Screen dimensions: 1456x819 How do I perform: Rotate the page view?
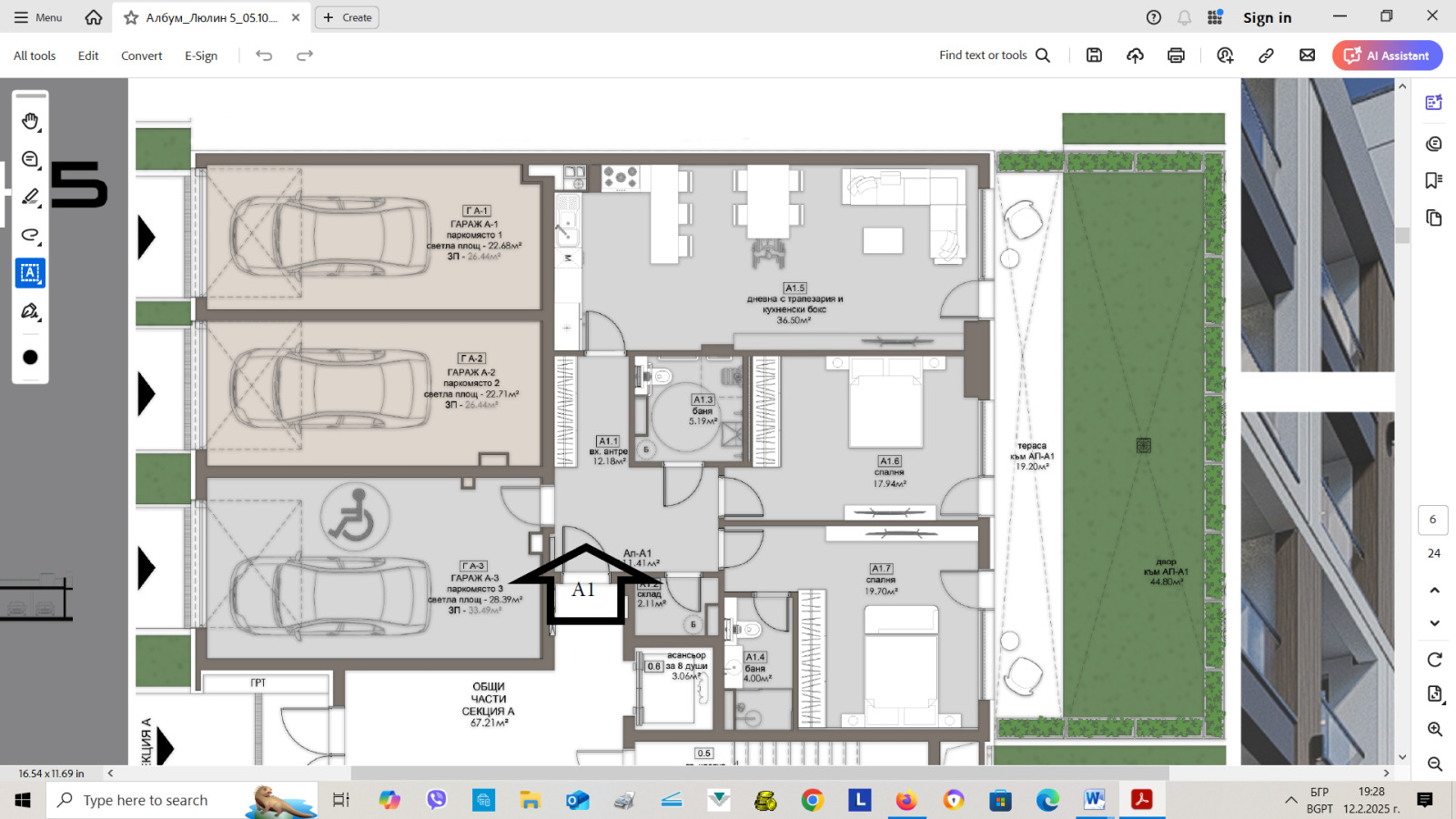point(1434,660)
